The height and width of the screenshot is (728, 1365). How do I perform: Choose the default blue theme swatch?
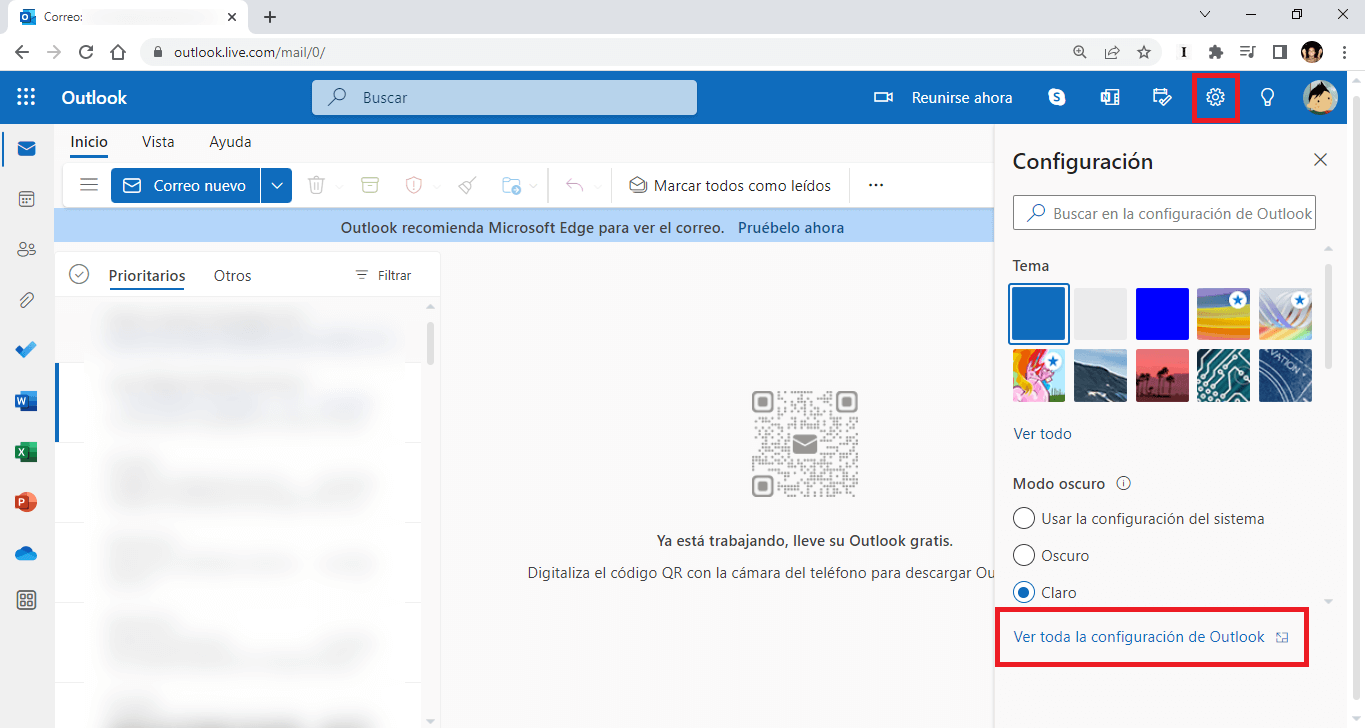coord(1040,314)
